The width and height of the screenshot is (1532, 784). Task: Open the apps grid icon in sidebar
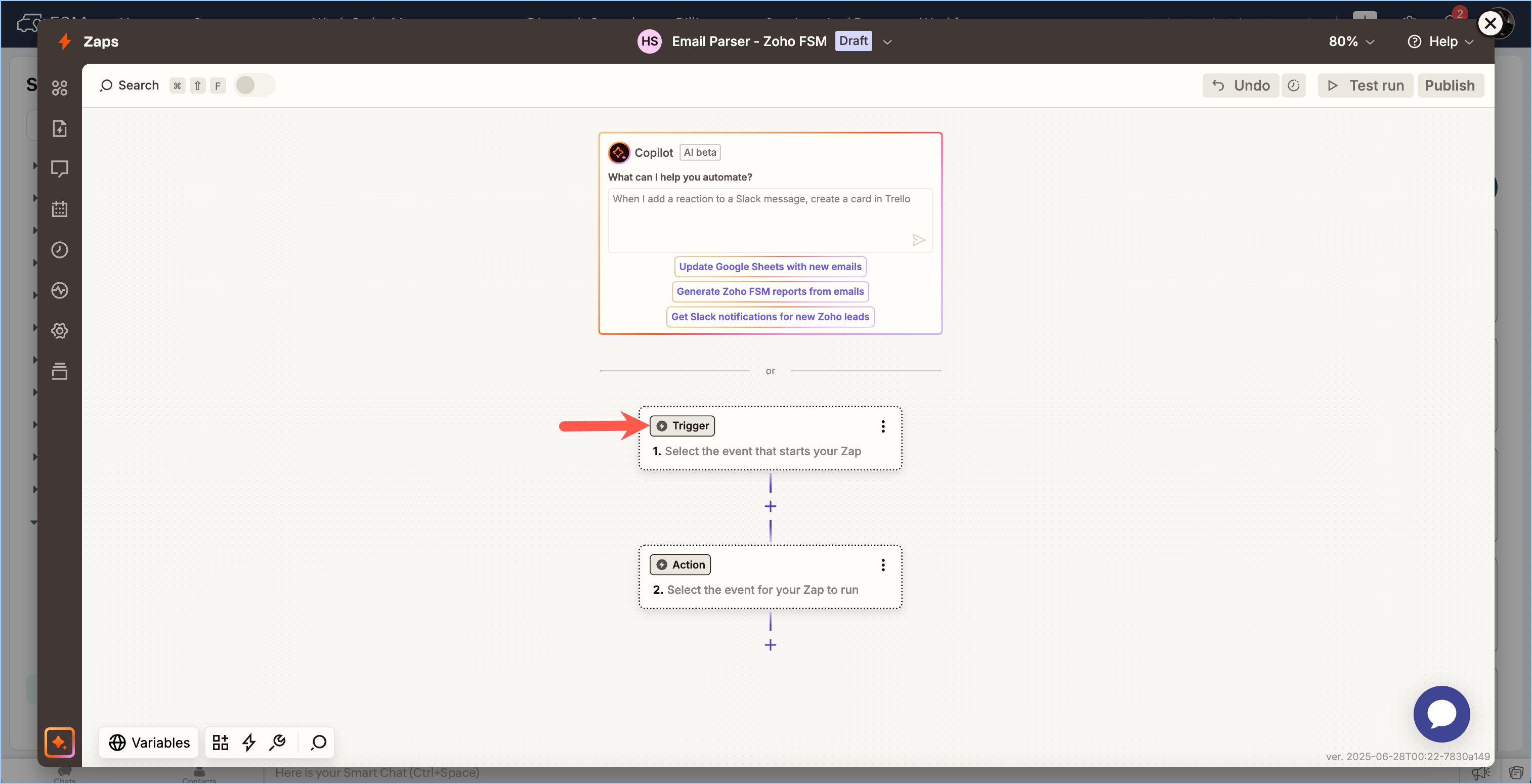60,88
